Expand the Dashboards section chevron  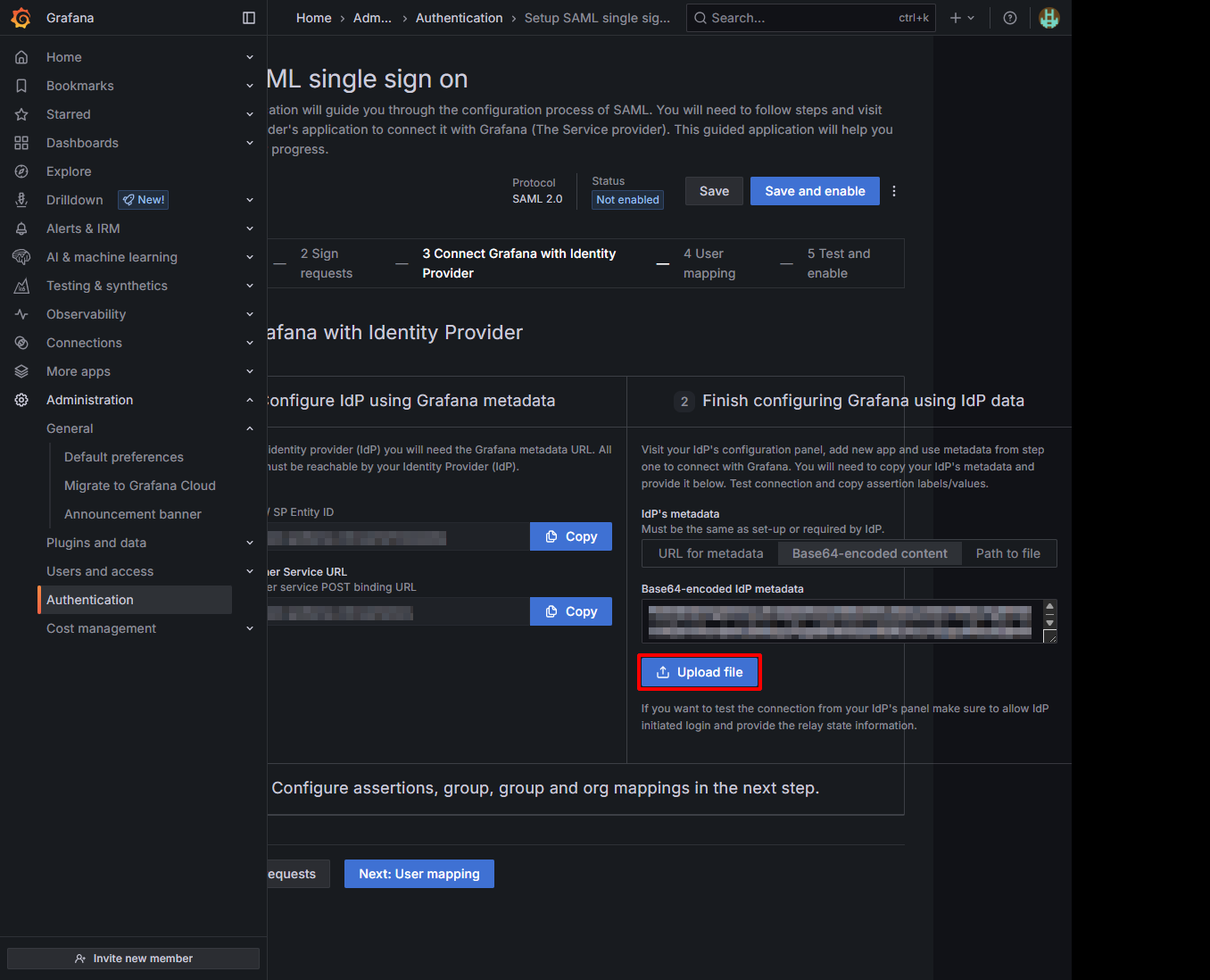pos(250,143)
